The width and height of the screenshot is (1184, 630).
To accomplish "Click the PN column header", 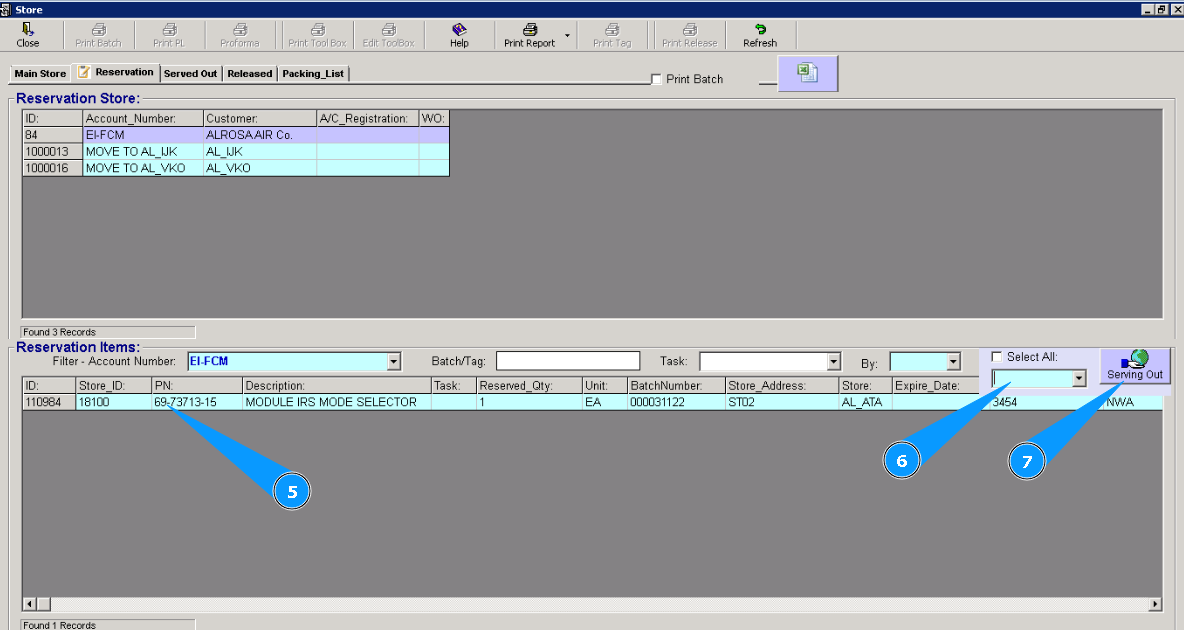I will point(196,385).
